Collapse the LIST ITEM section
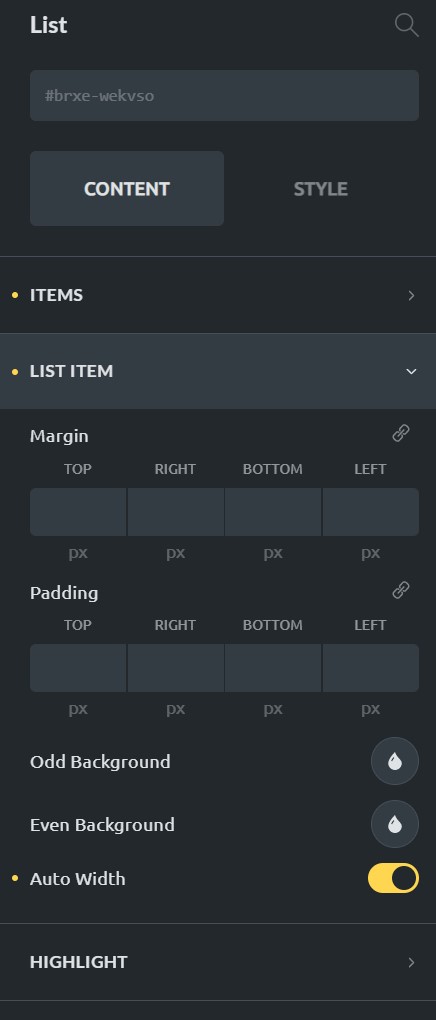This screenshot has height=1020, width=436. pos(218,371)
